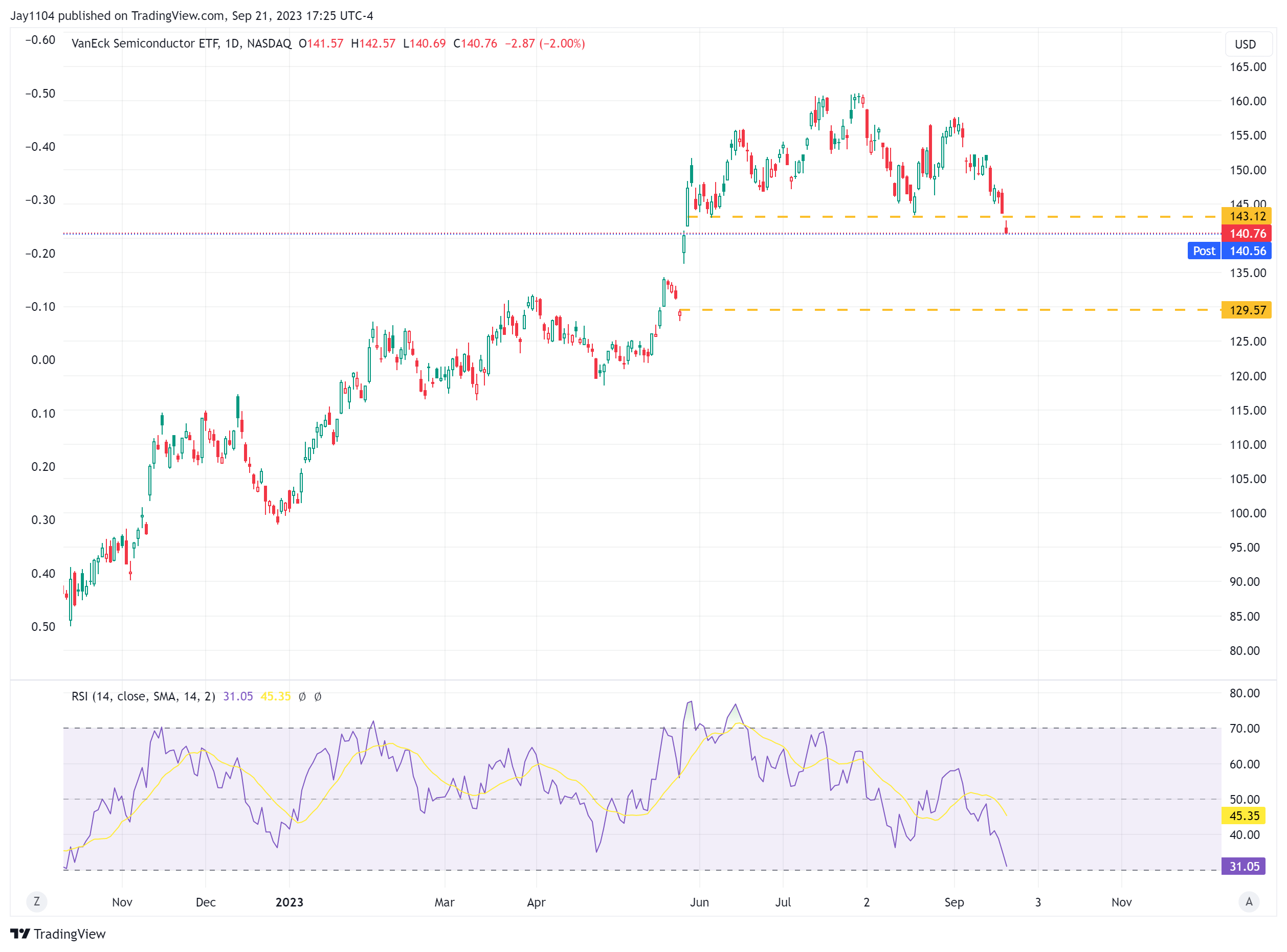Click the Sep label on time axis
Screen dimensions: 1287x952
[x=955, y=902]
